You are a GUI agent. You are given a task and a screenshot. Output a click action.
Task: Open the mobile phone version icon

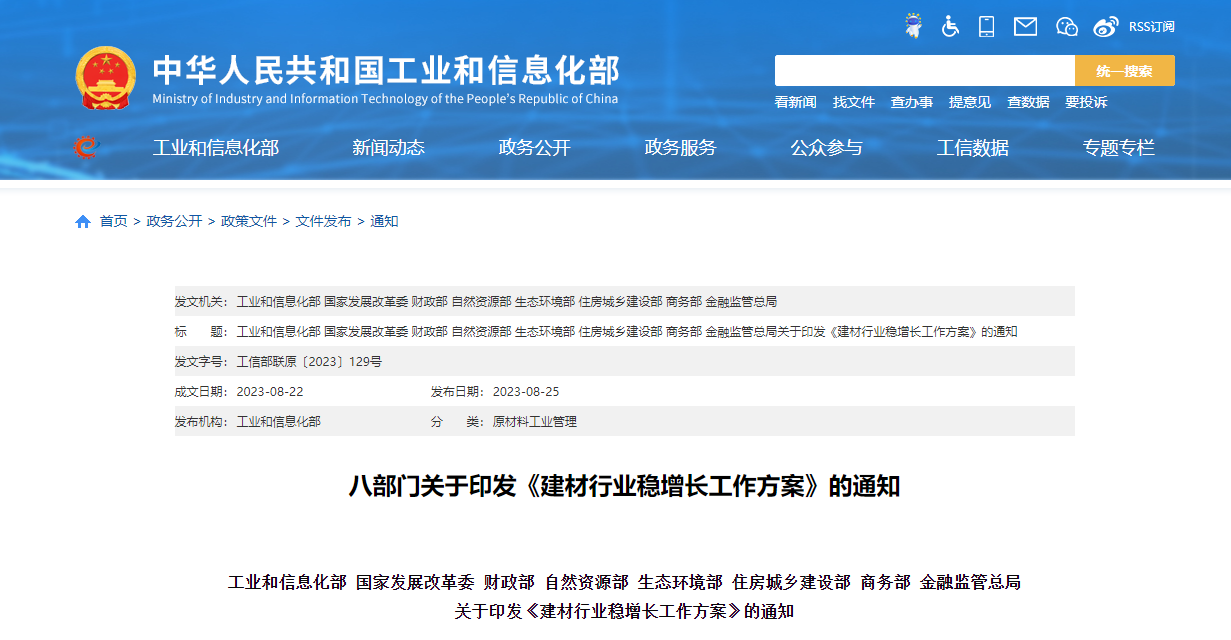[987, 26]
